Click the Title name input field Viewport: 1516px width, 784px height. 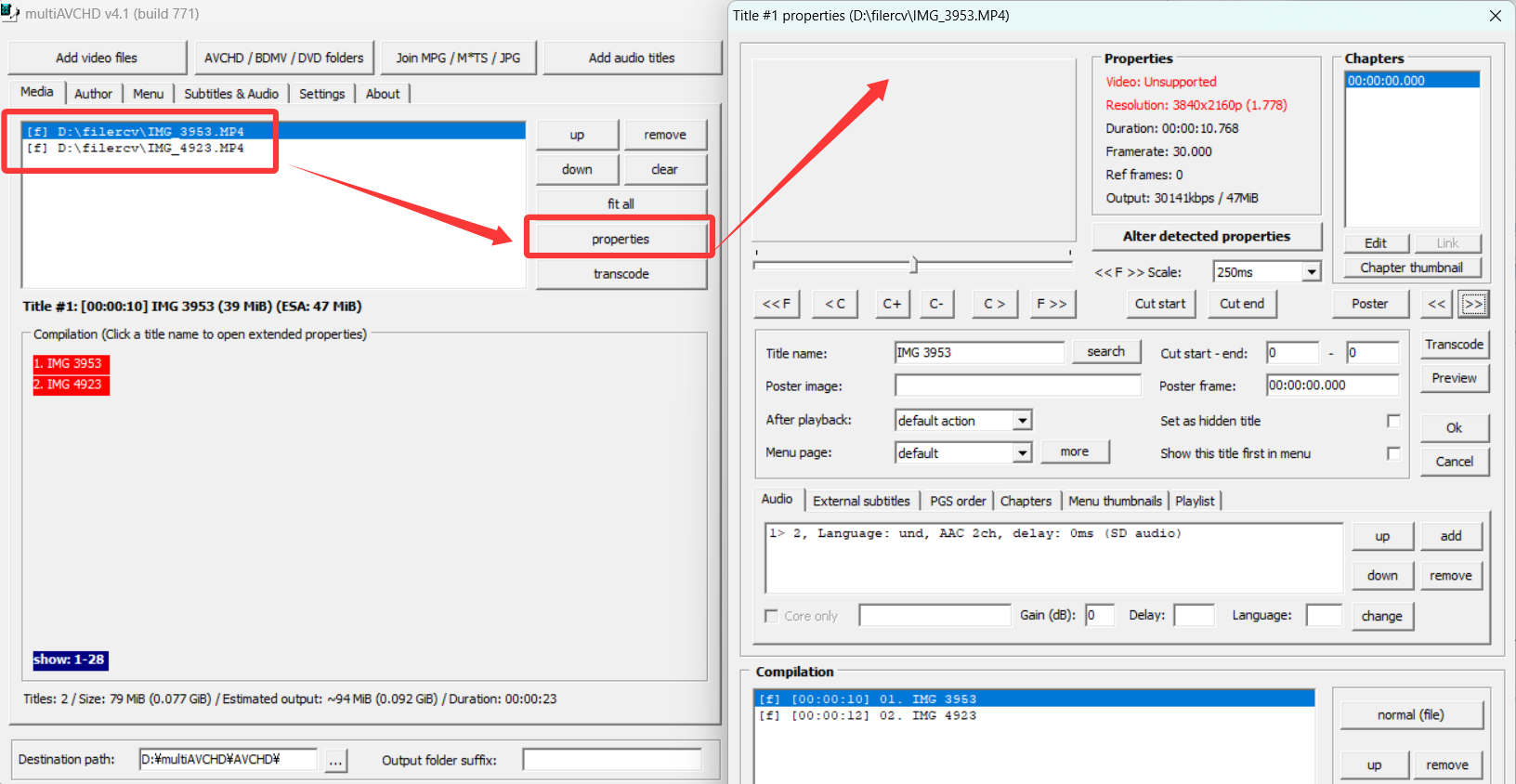[979, 353]
